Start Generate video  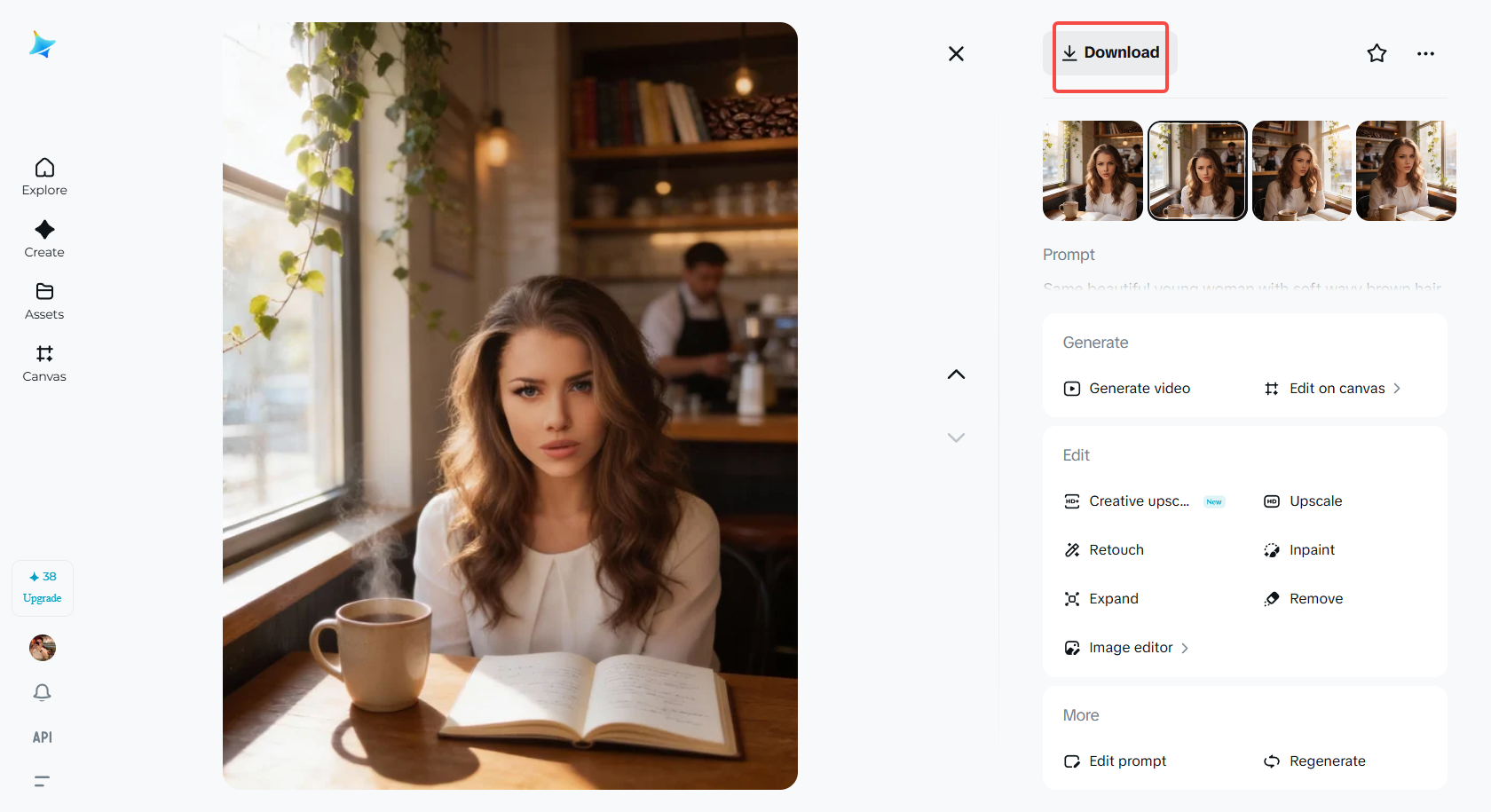coord(1140,388)
